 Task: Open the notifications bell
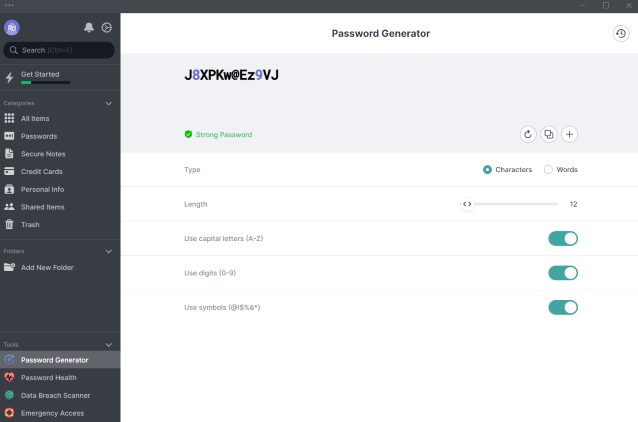point(89,27)
